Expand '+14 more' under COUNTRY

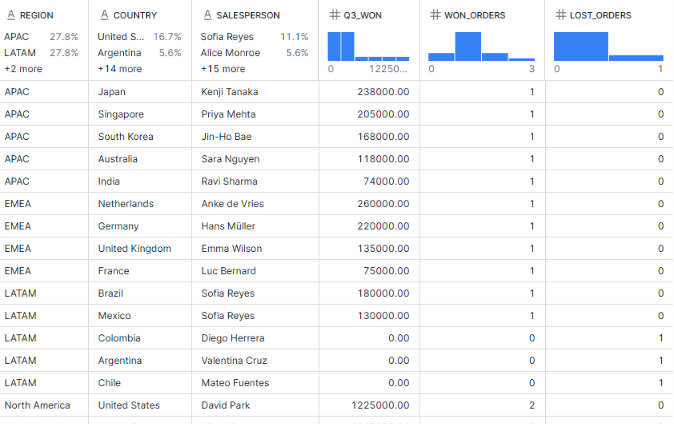pos(119,69)
